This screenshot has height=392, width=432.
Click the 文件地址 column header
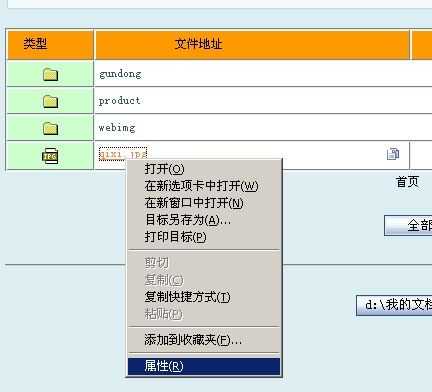(252, 45)
